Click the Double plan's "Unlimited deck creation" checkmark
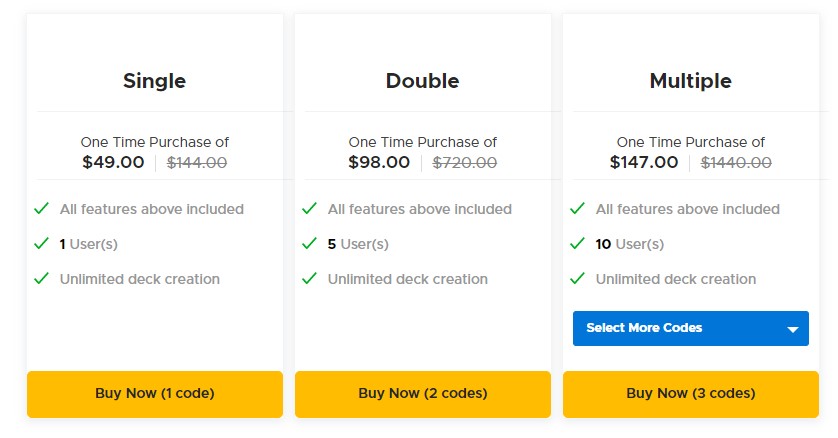The width and height of the screenshot is (838, 438). (309, 279)
